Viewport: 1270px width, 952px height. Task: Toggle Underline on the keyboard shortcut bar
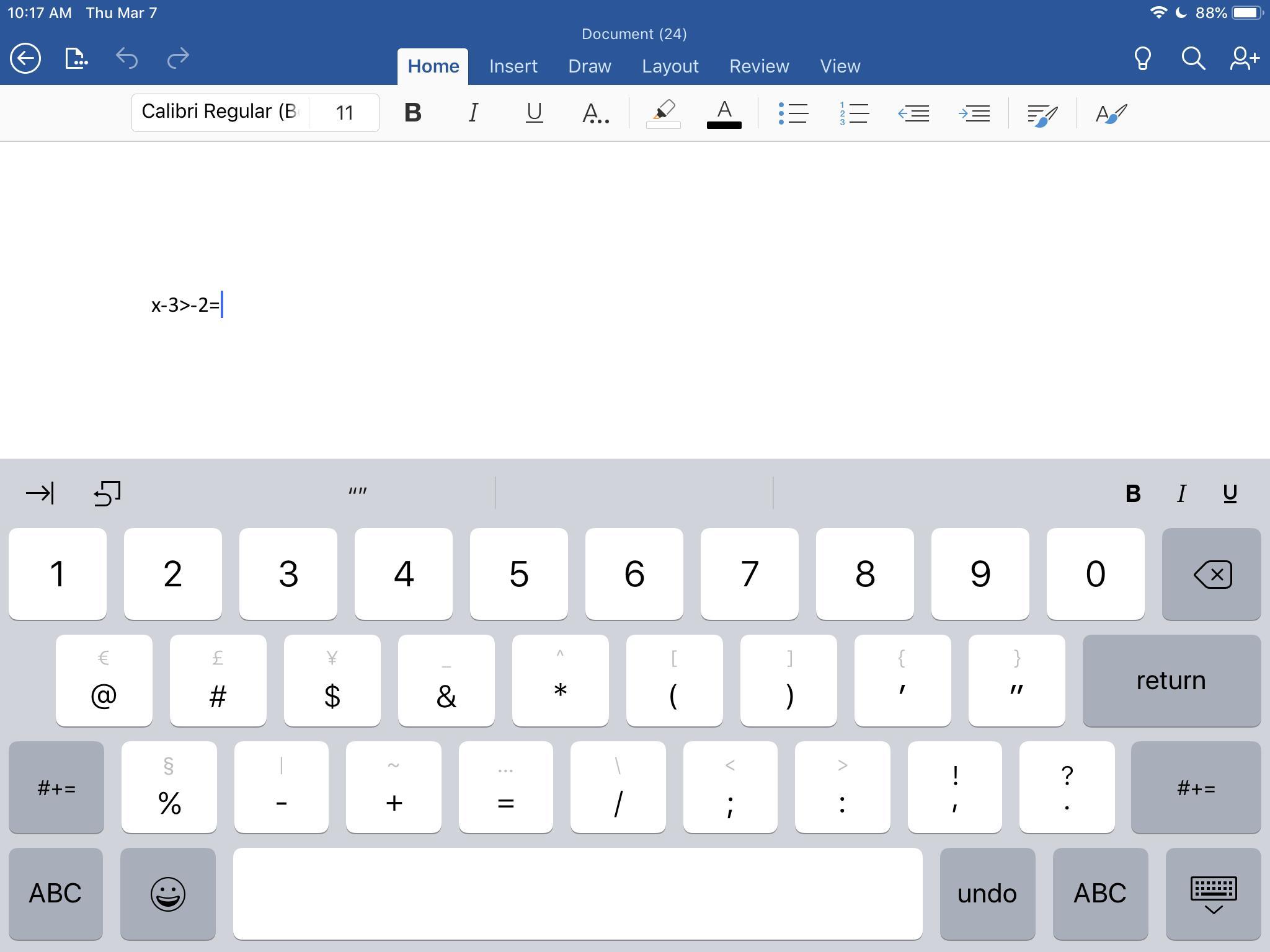(1230, 494)
